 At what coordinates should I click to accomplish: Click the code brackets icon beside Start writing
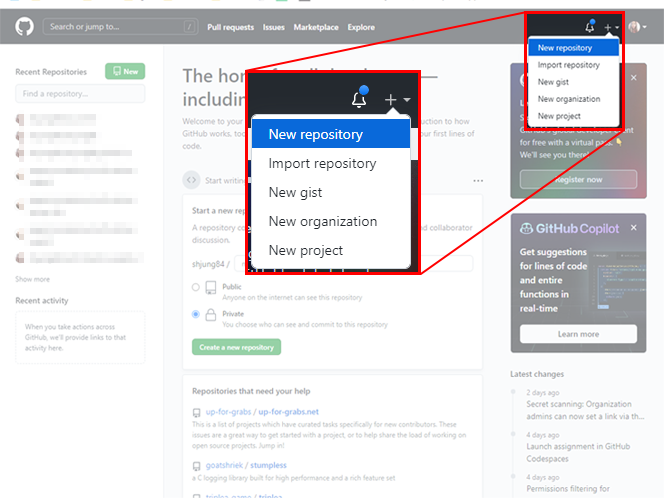(x=191, y=180)
